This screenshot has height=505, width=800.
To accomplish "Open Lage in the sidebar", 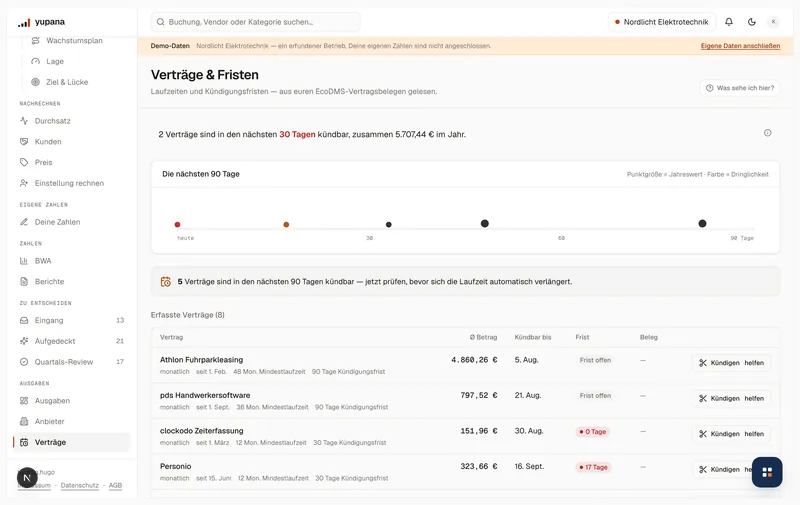I will [55, 61].
